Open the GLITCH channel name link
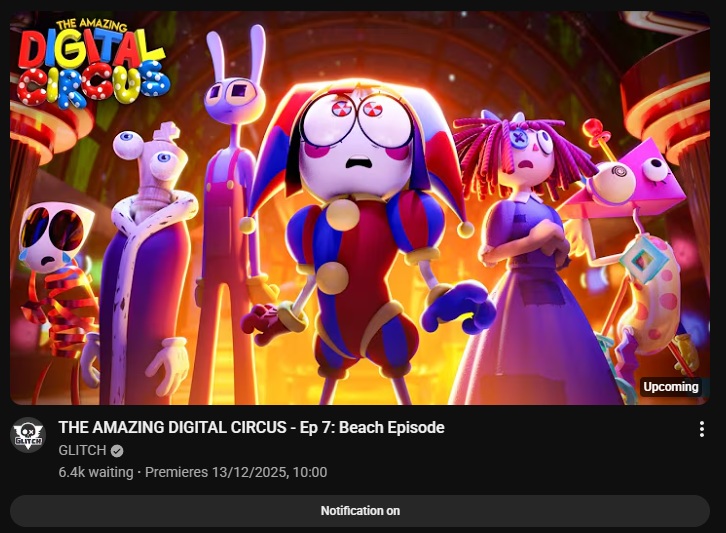726x533 pixels. tap(82, 450)
